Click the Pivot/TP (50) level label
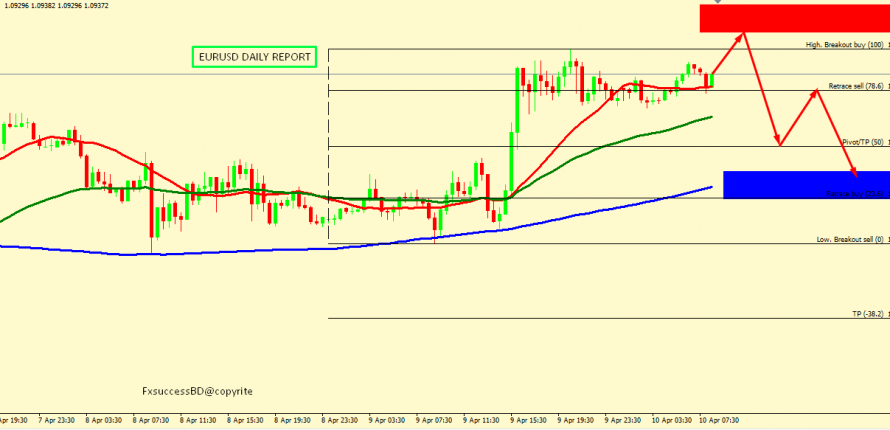Viewport: 890px width, 430px height. (x=862, y=143)
